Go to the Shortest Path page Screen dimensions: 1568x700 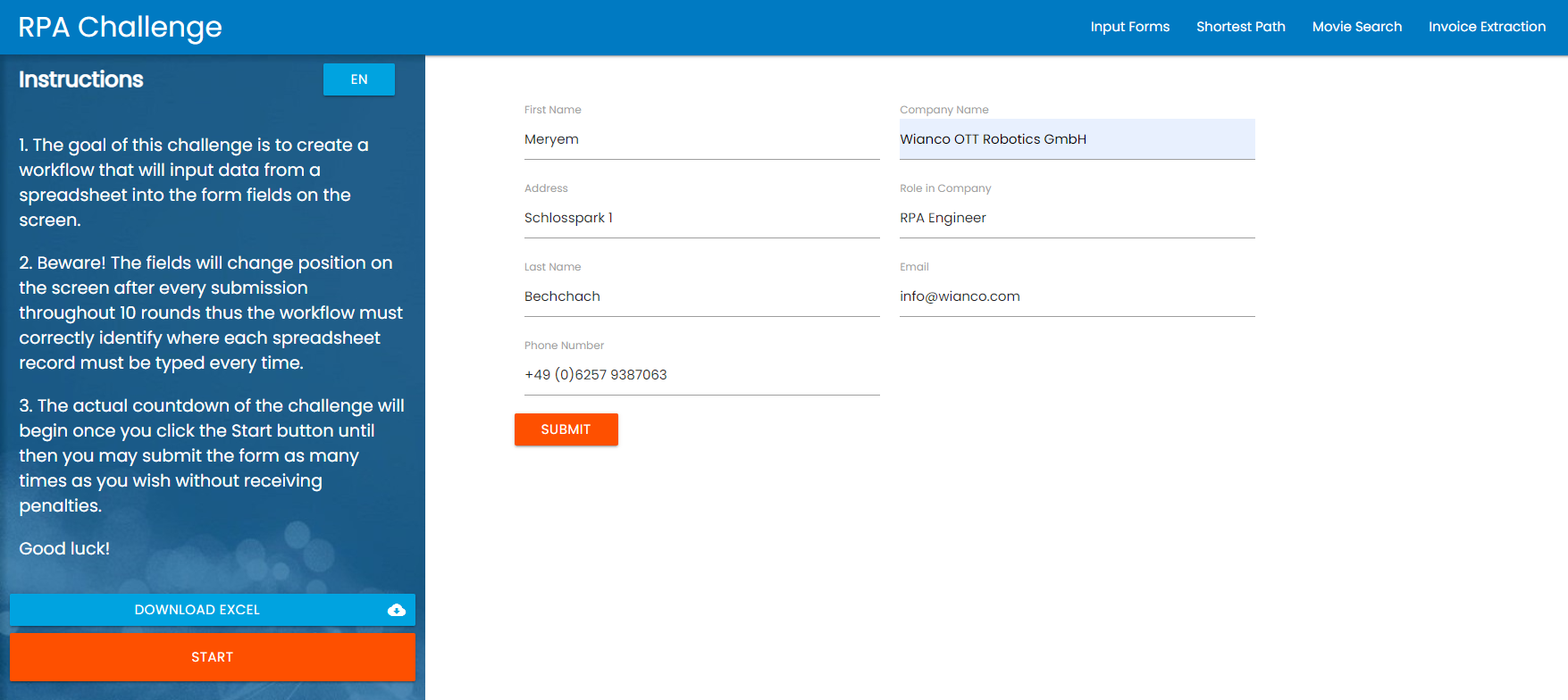[x=1240, y=27]
